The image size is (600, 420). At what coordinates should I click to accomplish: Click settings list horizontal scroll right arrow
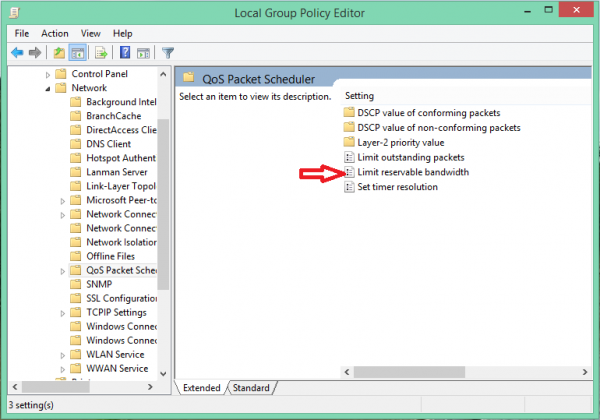(585, 372)
